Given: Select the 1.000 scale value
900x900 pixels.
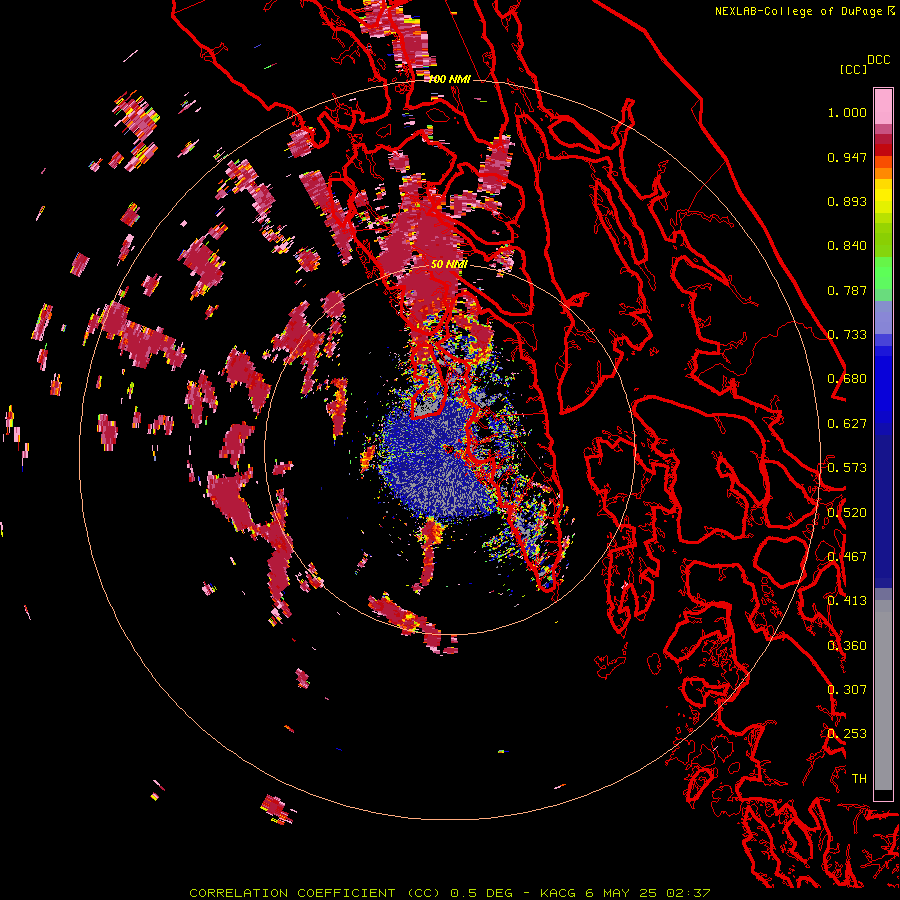Looking at the screenshot, I should click(847, 112).
